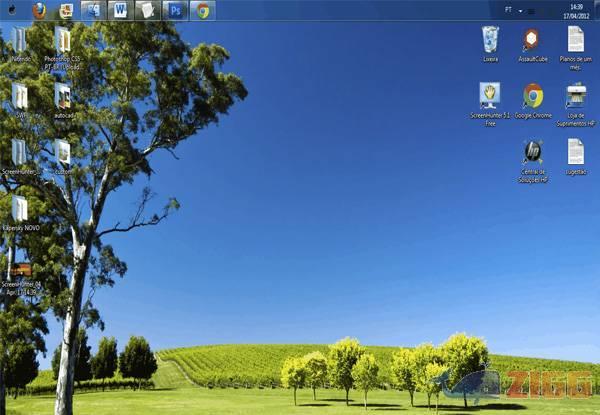Select the ScreenHunter 5.1 Free shortcut
This screenshot has height=415, width=600.
pyautogui.click(x=490, y=96)
